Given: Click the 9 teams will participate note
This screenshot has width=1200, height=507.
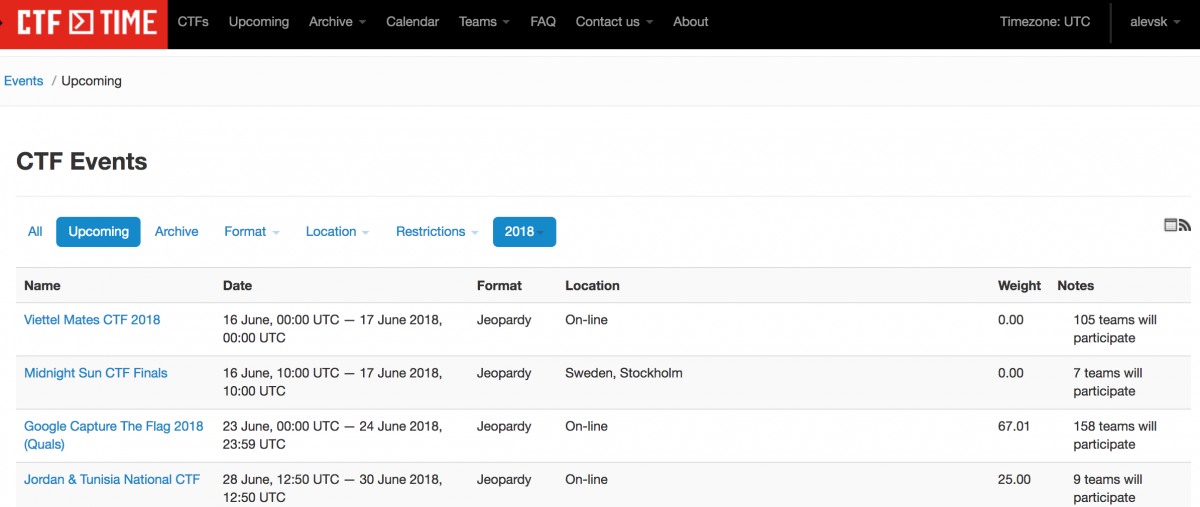Looking at the screenshot, I should [1107, 488].
